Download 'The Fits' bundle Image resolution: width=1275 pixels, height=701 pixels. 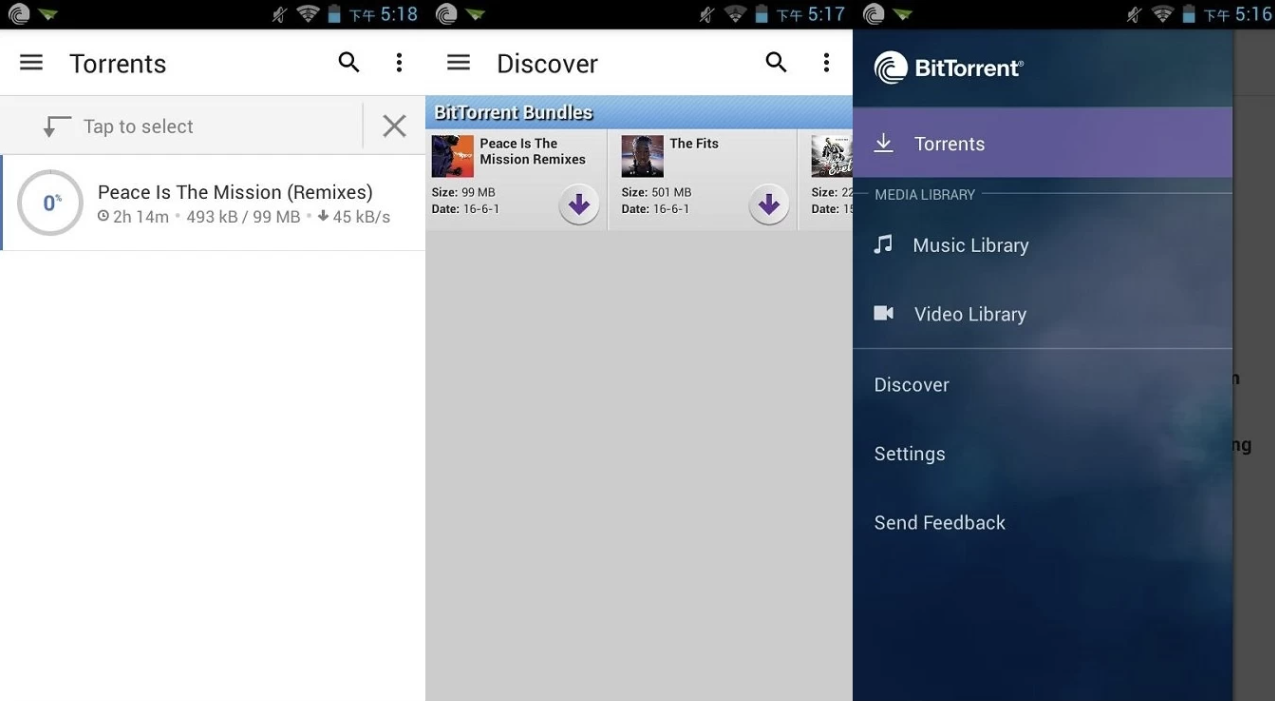pyautogui.click(x=769, y=205)
